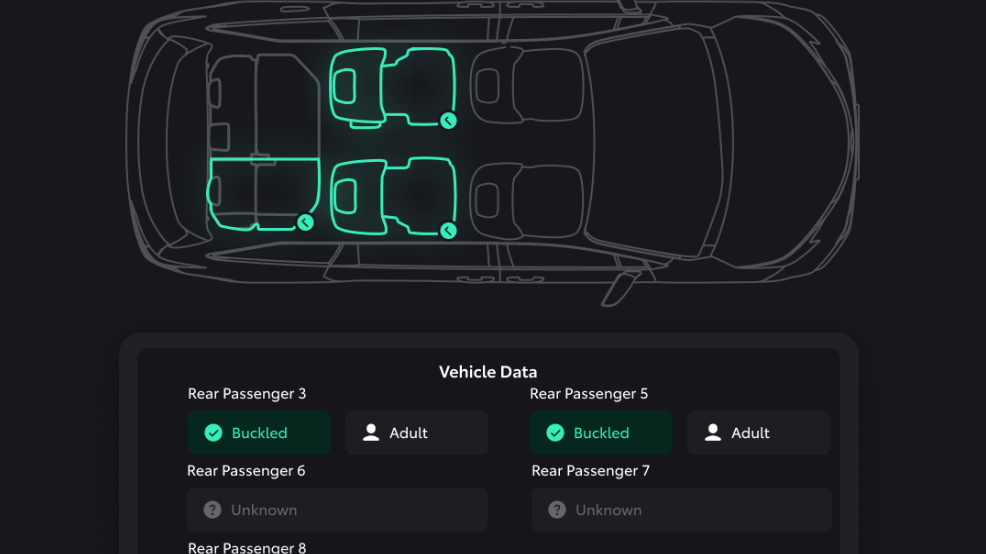Open the Unknown field for Rear Passenger 7
The height and width of the screenshot is (554, 986).
(681, 510)
